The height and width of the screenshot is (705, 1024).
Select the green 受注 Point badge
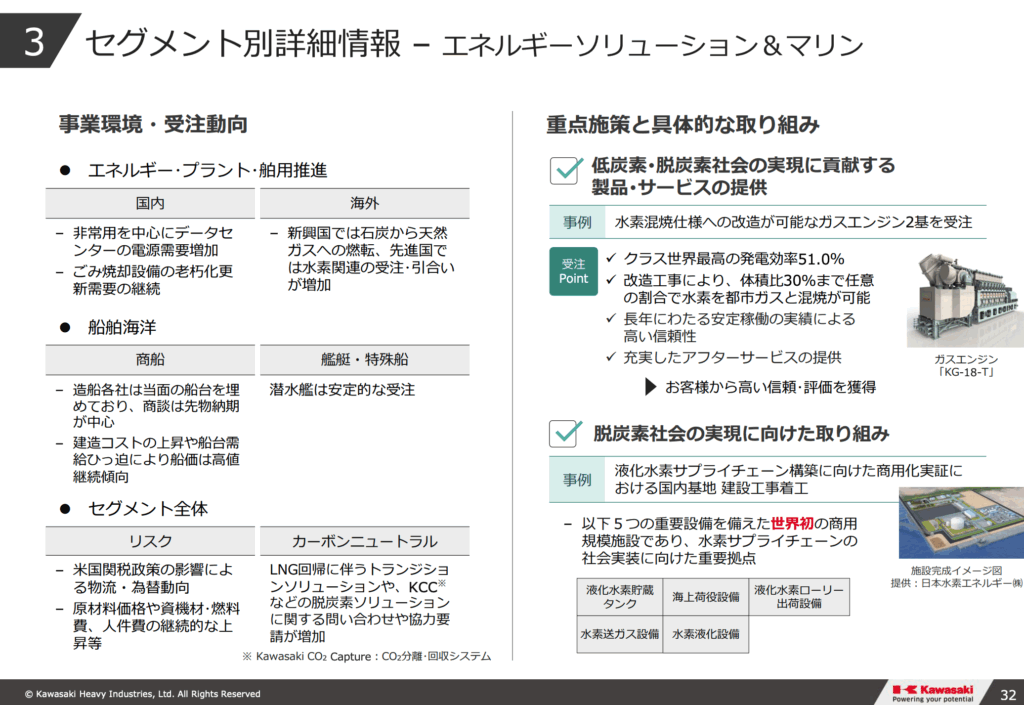(573, 271)
